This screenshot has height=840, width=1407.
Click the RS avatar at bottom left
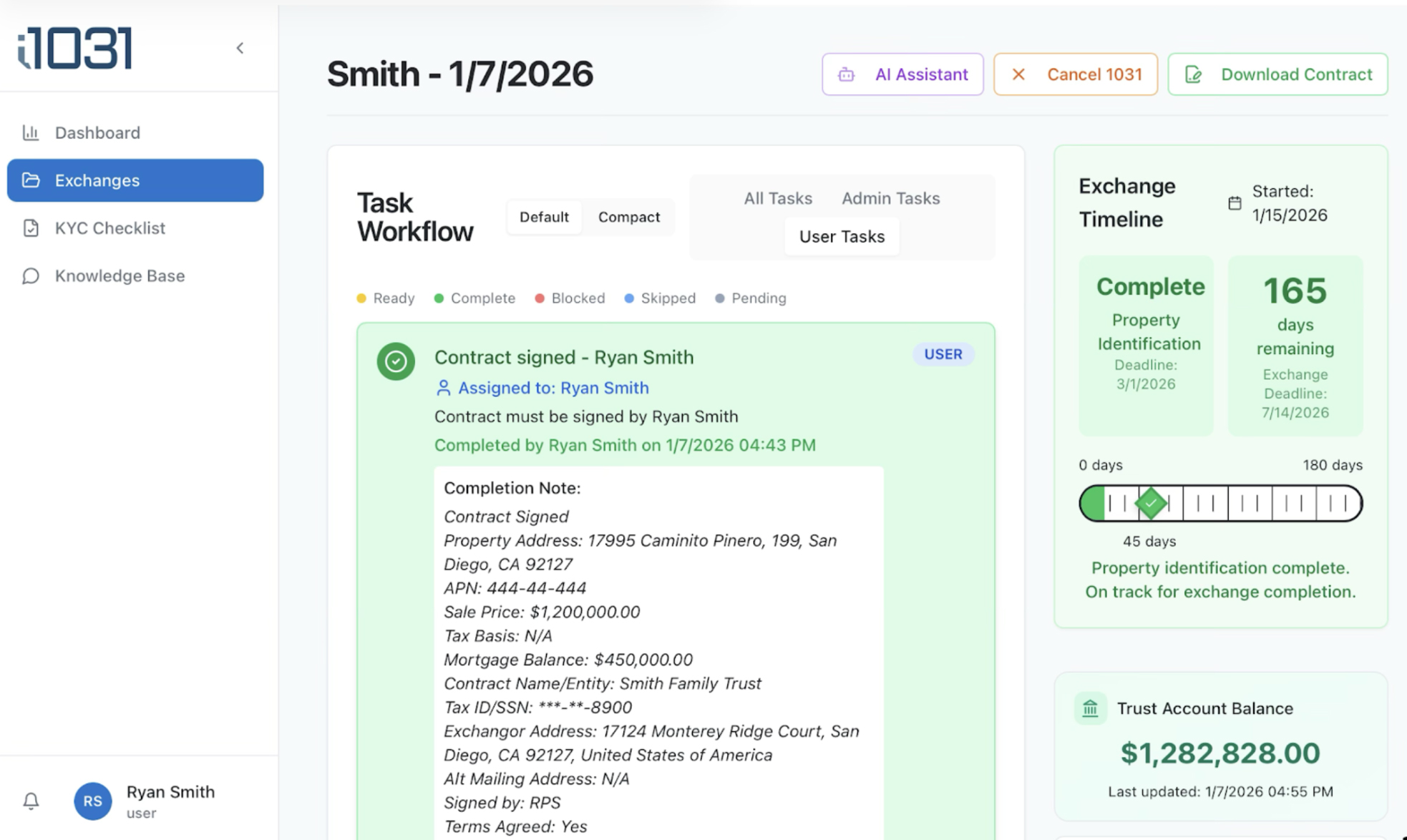[x=92, y=801]
